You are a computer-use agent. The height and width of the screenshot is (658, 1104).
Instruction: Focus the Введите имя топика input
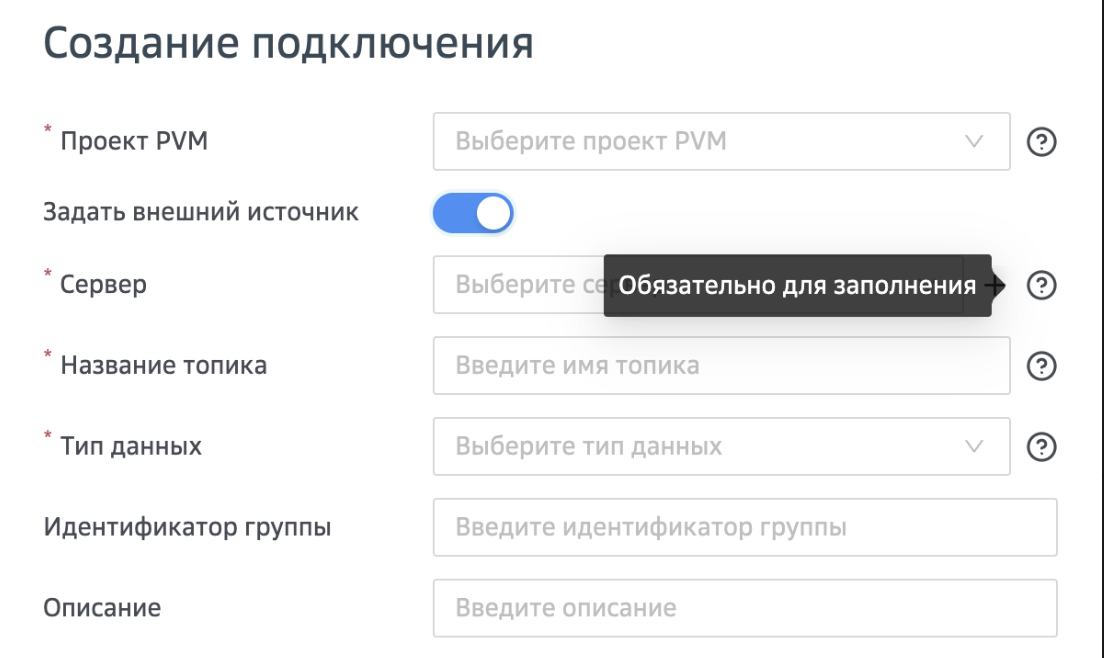pos(720,366)
